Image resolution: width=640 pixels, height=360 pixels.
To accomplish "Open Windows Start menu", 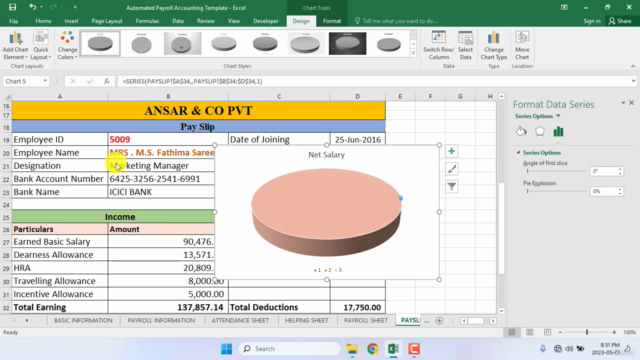I will click(227, 349).
